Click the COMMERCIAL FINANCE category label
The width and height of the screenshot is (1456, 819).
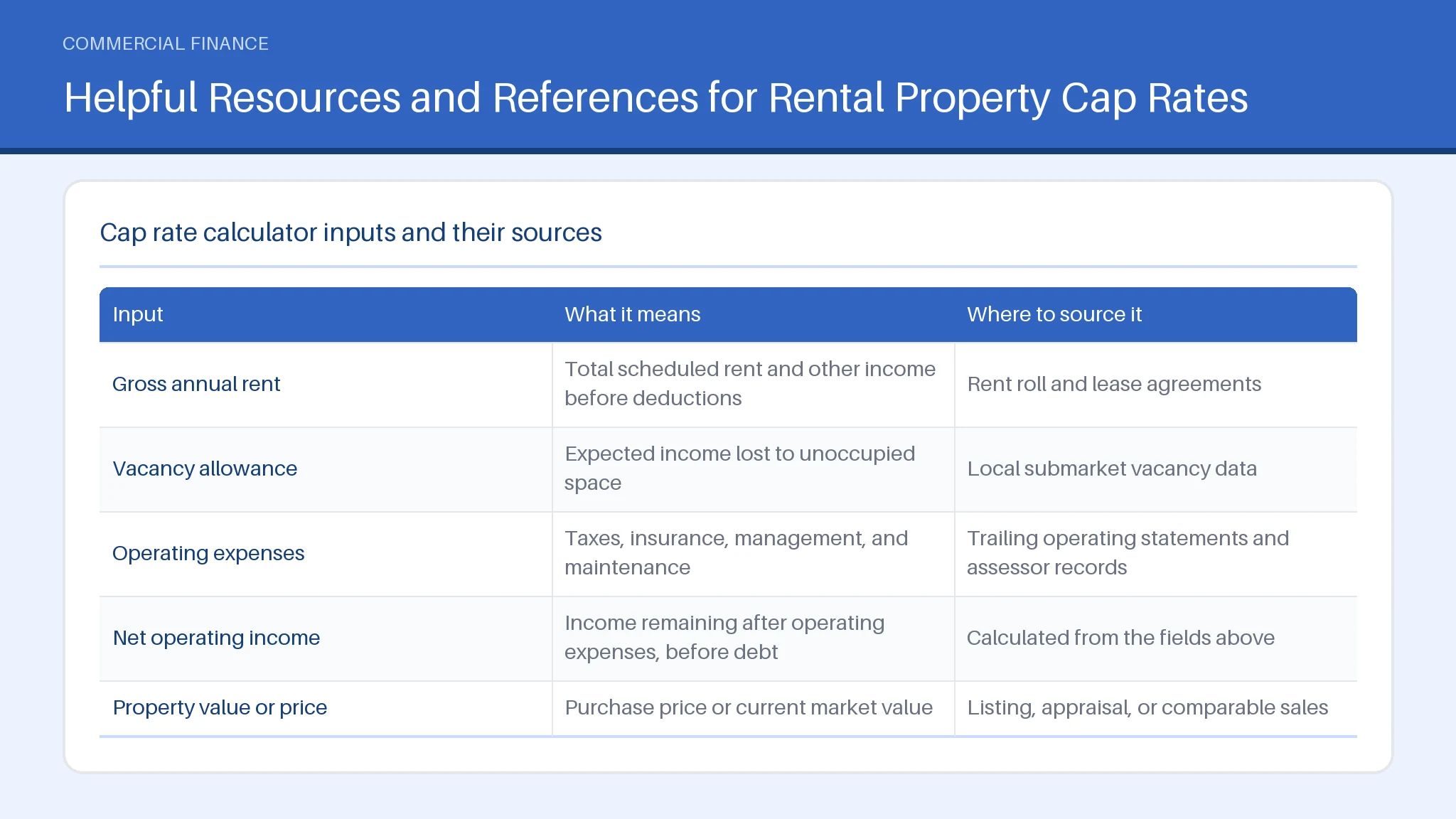pyautogui.click(x=166, y=43)
